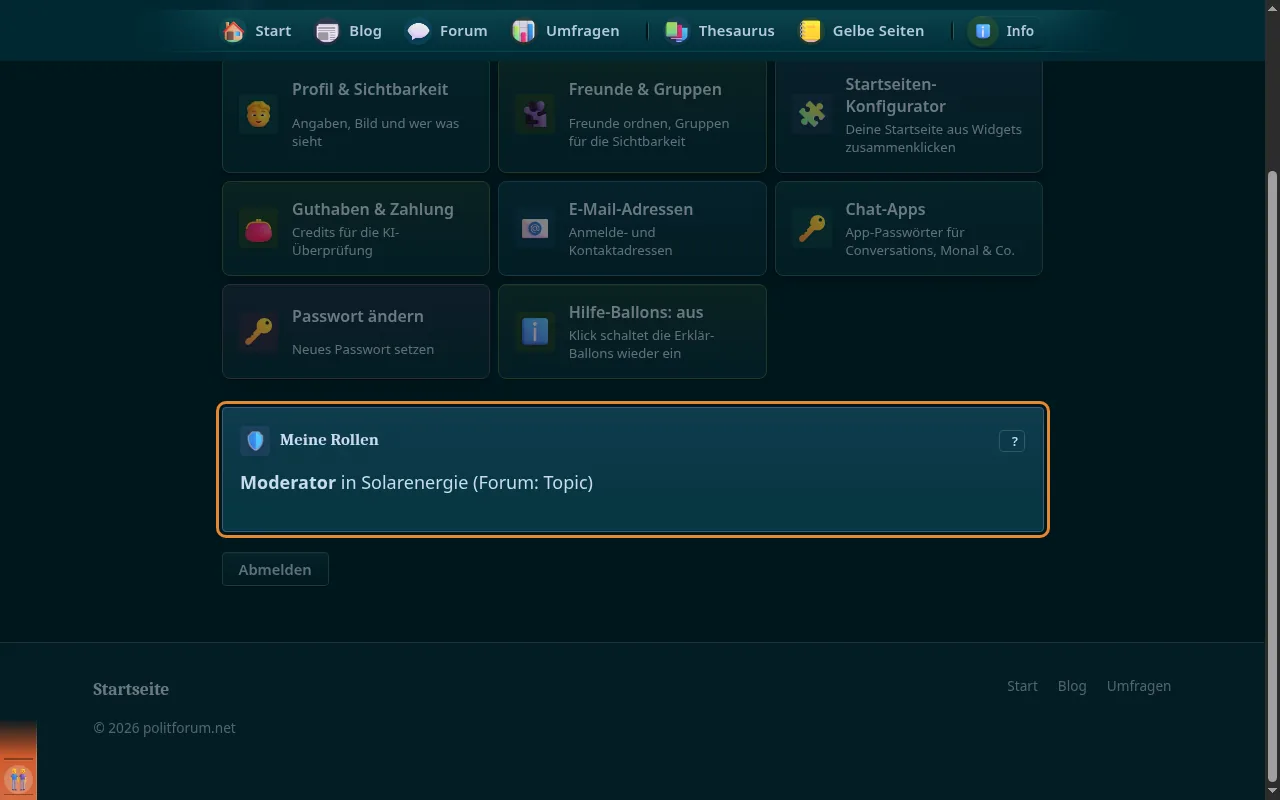Click the books icon beside Thesaurus
Screen dimensions: 1280x800
(677, 31)
